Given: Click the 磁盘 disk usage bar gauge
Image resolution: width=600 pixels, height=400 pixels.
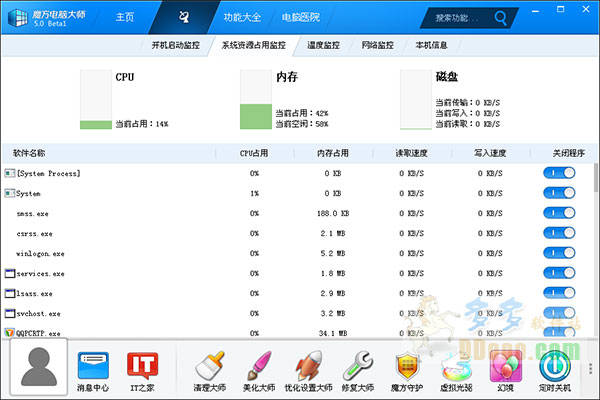Looking at the screenshot, I should [x=416, y=100].
